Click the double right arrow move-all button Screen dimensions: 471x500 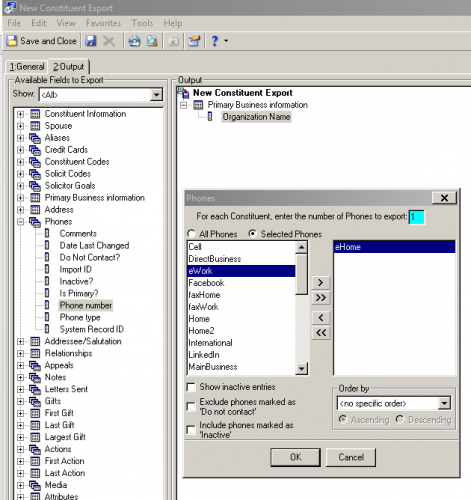(x=321, y=298)
